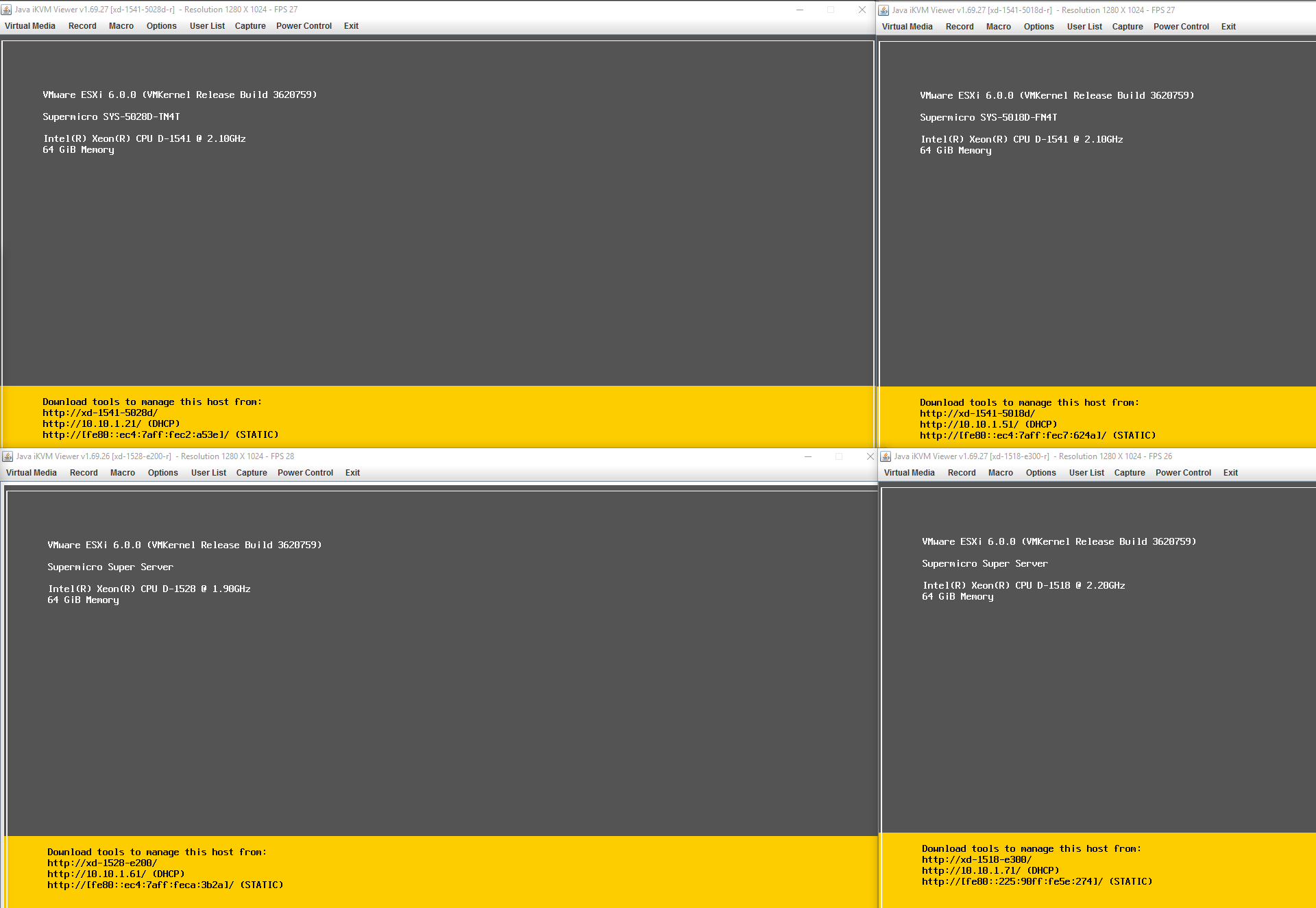The height and width of the screenshot is (908, 1316).
Task: Minimize the xd-1528-e200-r viewer window
Action: coord(808,456)
